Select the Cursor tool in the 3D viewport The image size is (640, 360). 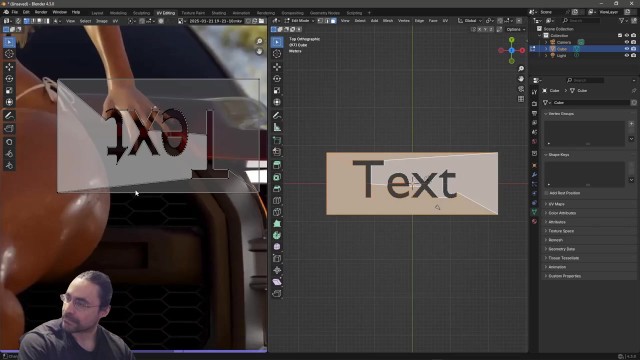tap(277, 53)
